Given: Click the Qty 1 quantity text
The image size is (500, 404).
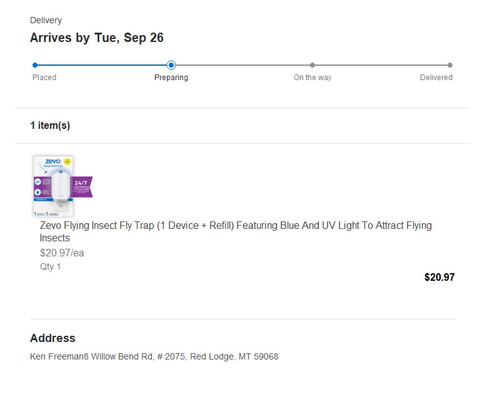Looking at the screenshot, I should 50,266.
